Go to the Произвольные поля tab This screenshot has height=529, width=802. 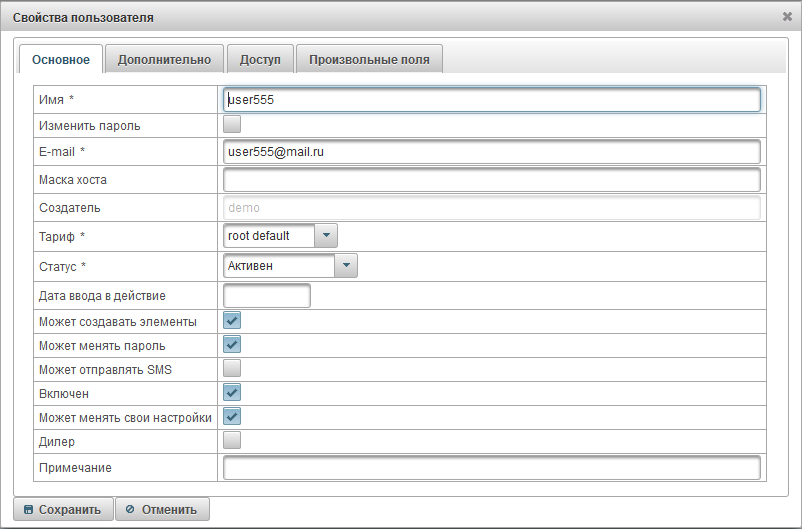tap(369, 60)
